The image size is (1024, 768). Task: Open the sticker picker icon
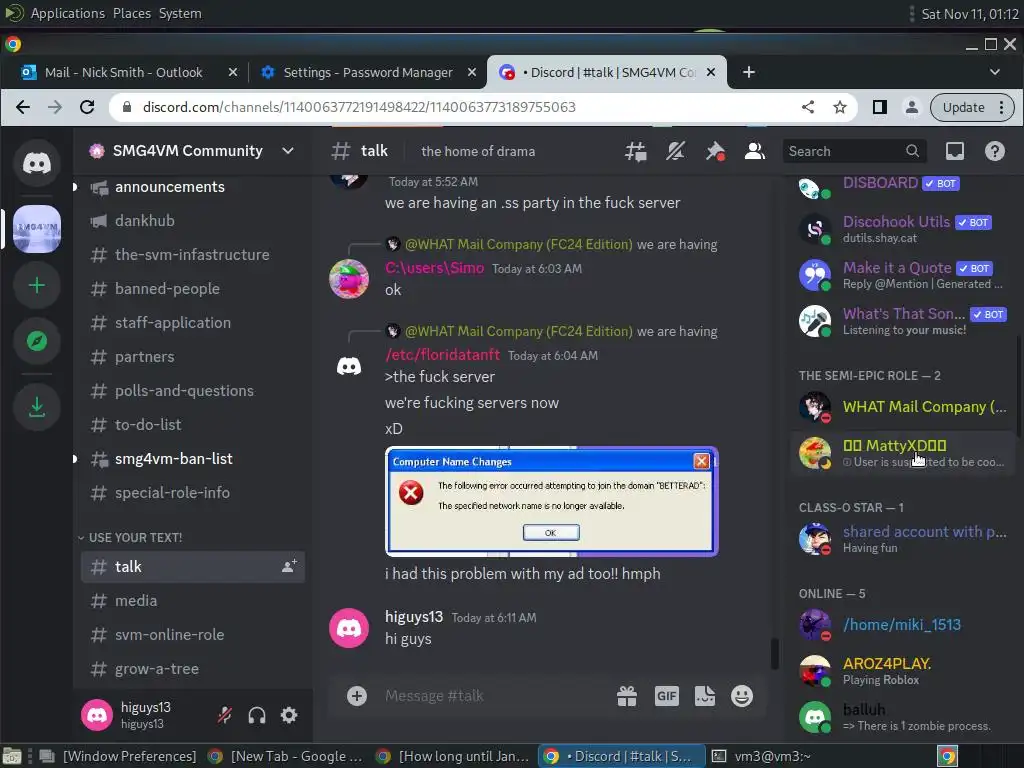(x=704, y=696)
